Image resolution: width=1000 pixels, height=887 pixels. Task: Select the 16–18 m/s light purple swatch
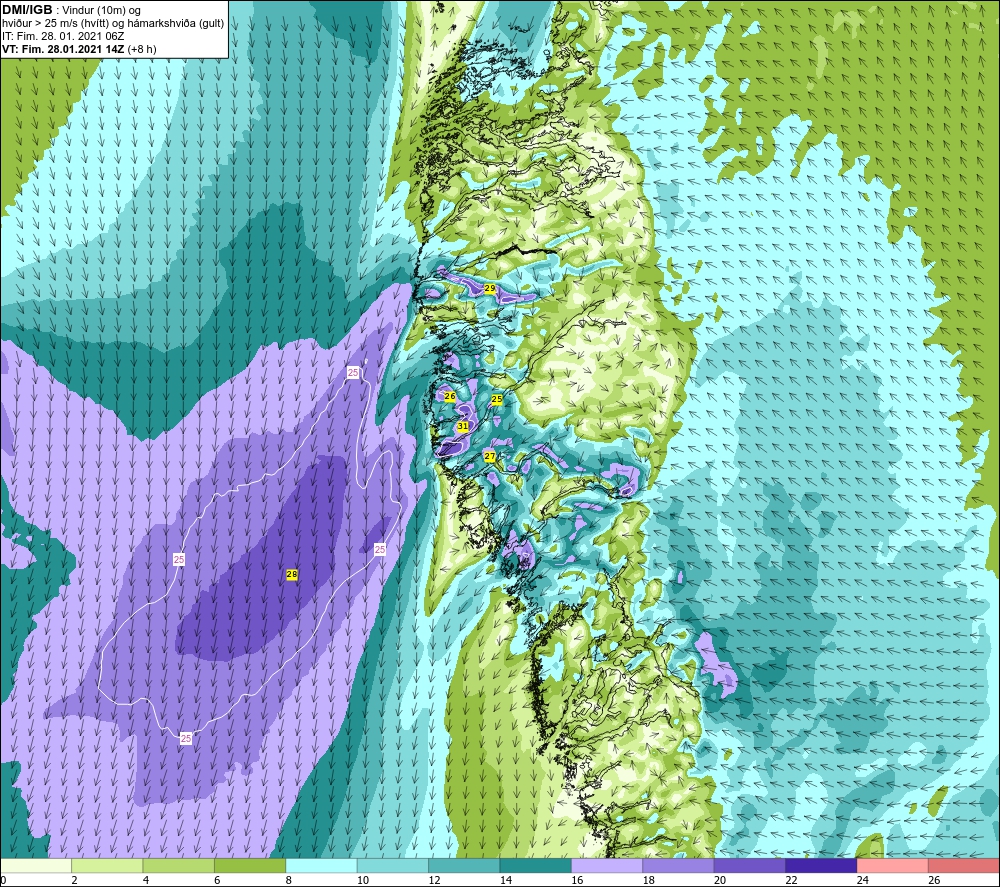point(607,865)
